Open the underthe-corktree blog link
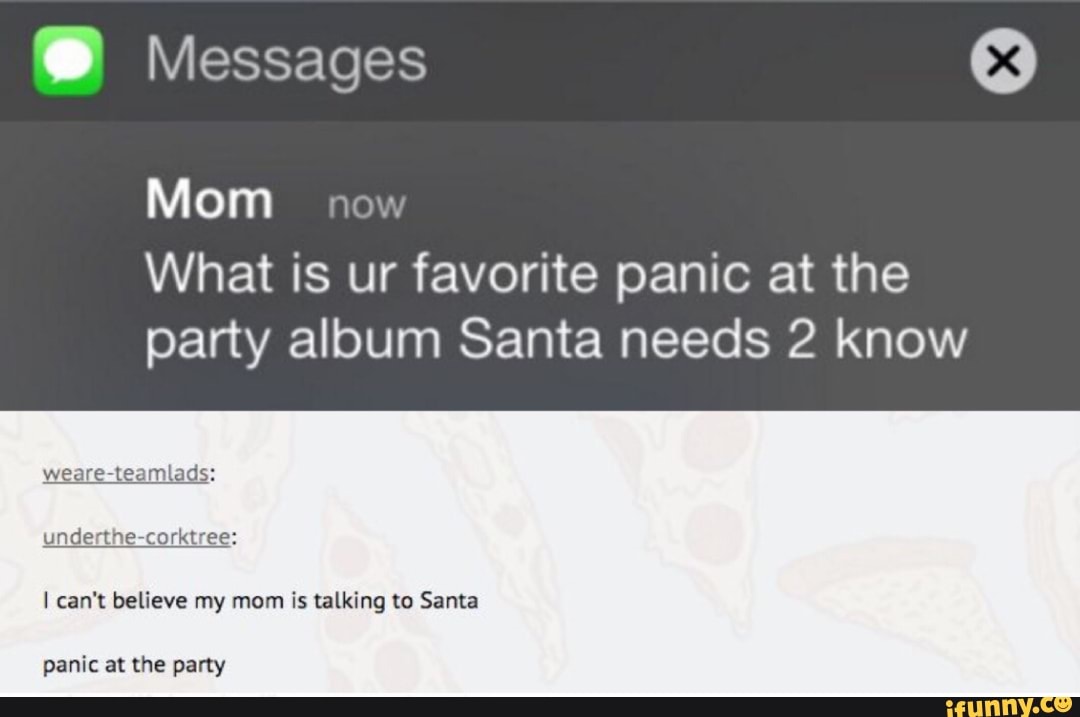The image size is (1080, 717). pyautogui.click(x=136, y=537)
